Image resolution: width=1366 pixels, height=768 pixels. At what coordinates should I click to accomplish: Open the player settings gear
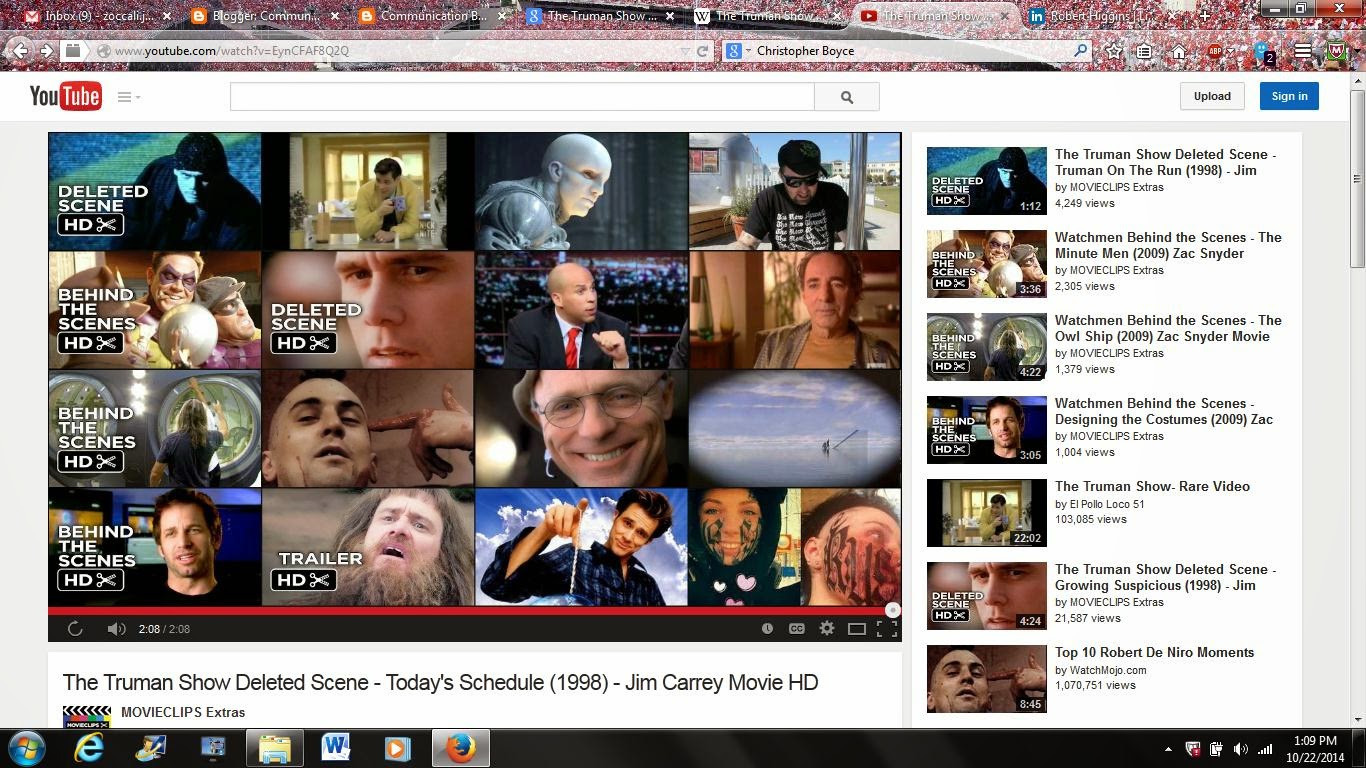point(827,629)
